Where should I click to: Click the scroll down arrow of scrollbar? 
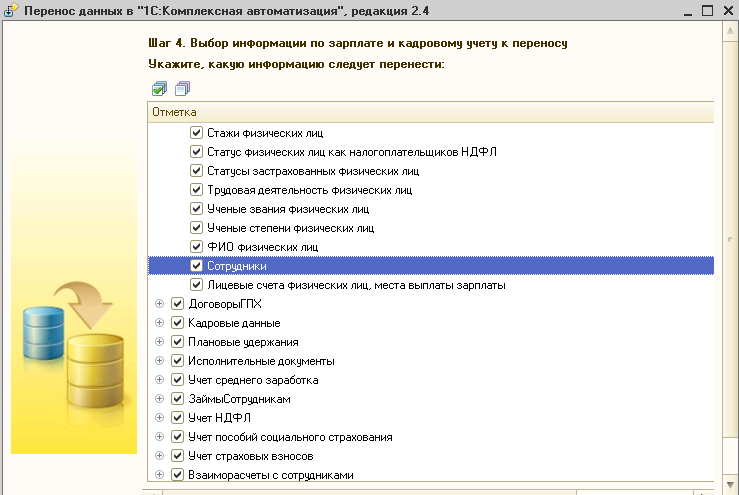730,485
